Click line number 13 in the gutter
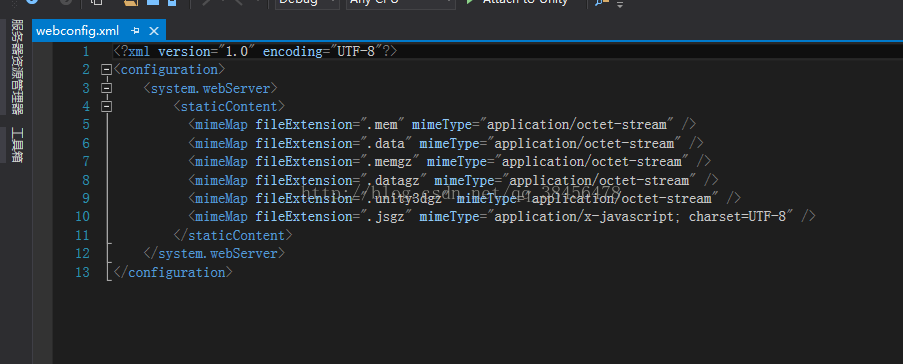903x364 pixels. click(82, 272)
